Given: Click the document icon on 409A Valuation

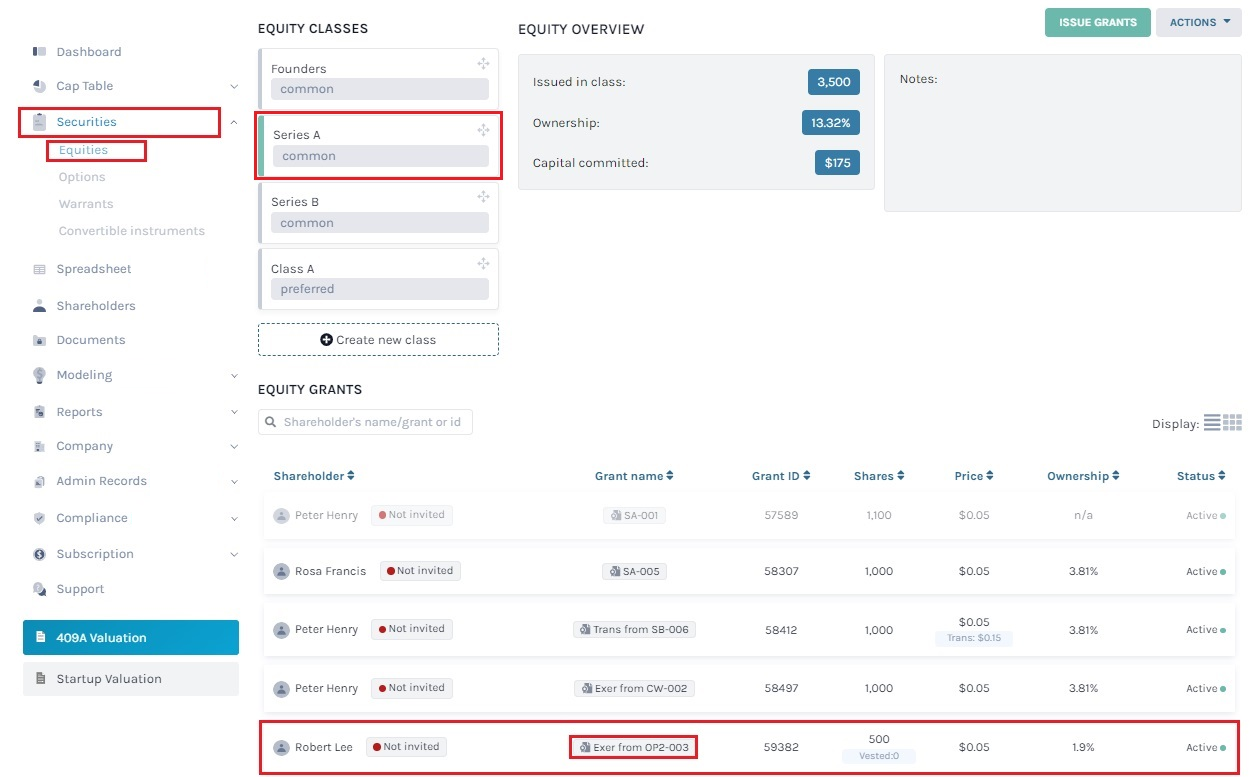Looking at the screenshot, I should 40,637.
